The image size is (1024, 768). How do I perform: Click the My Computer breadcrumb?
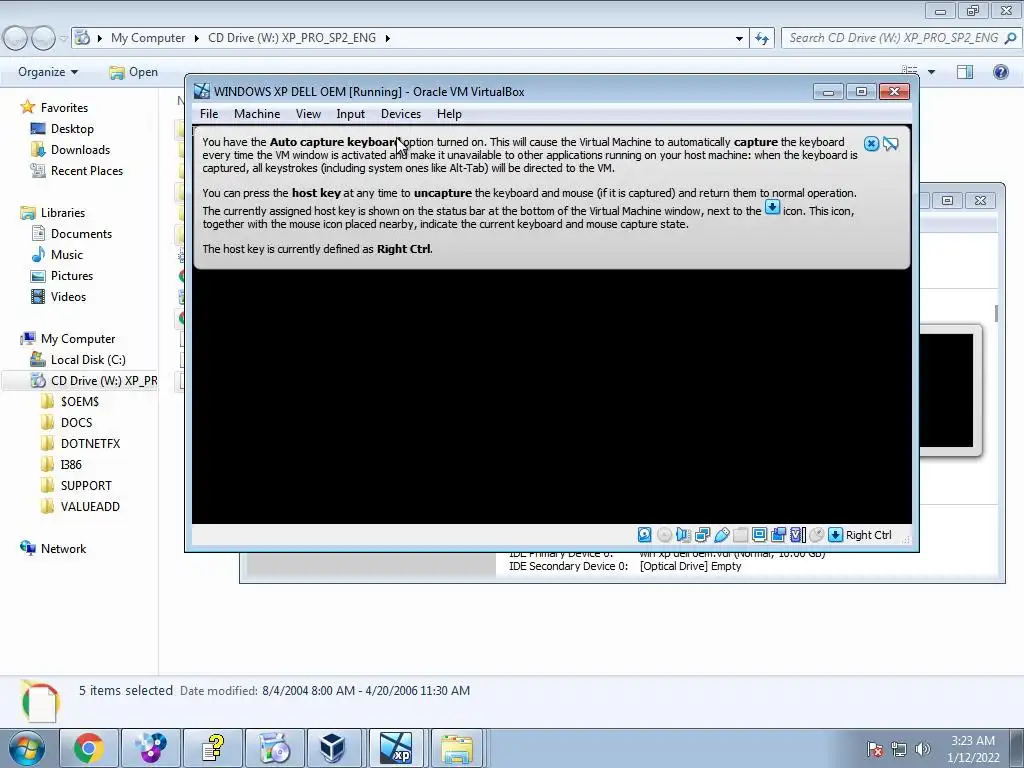148,38
